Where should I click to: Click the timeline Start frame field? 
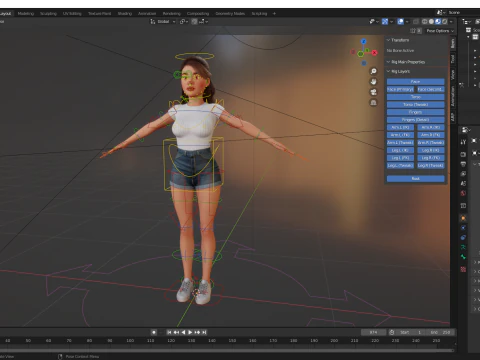(x=411, y=332)
